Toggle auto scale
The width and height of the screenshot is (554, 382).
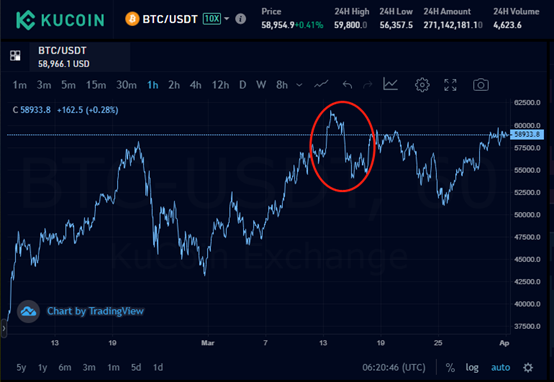(500, 368)
